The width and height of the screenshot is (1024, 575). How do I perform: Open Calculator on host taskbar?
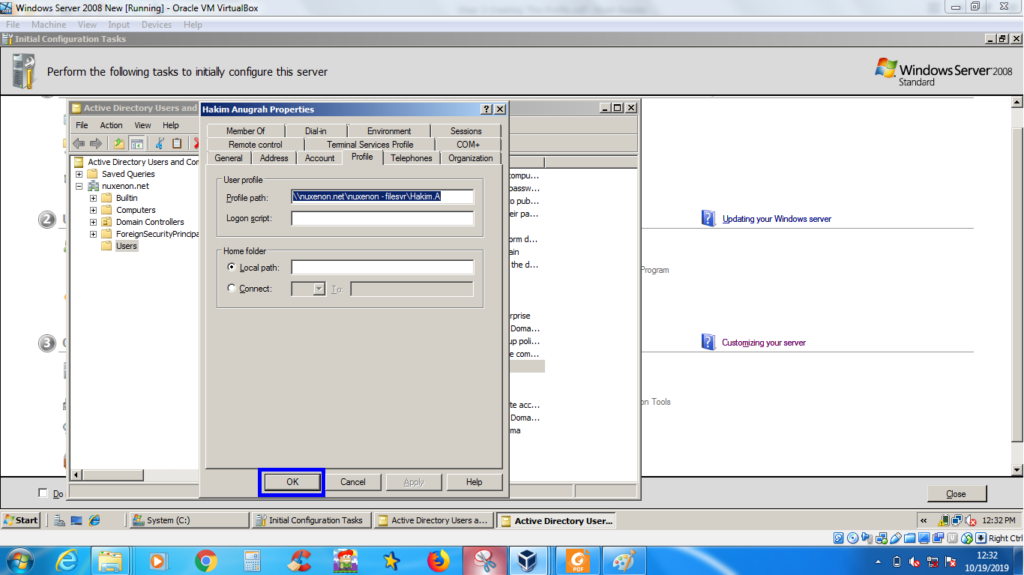tap(252, 561)
